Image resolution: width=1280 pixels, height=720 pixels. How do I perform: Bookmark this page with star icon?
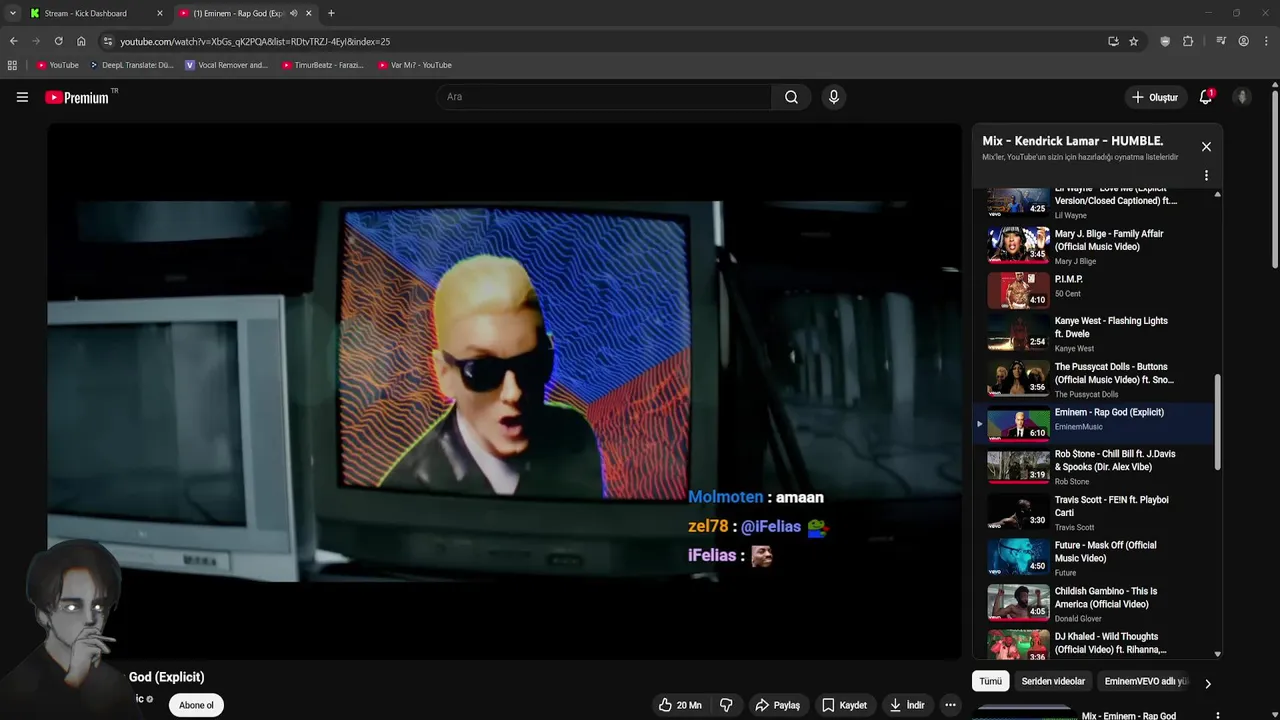(x=1133, y=41)
